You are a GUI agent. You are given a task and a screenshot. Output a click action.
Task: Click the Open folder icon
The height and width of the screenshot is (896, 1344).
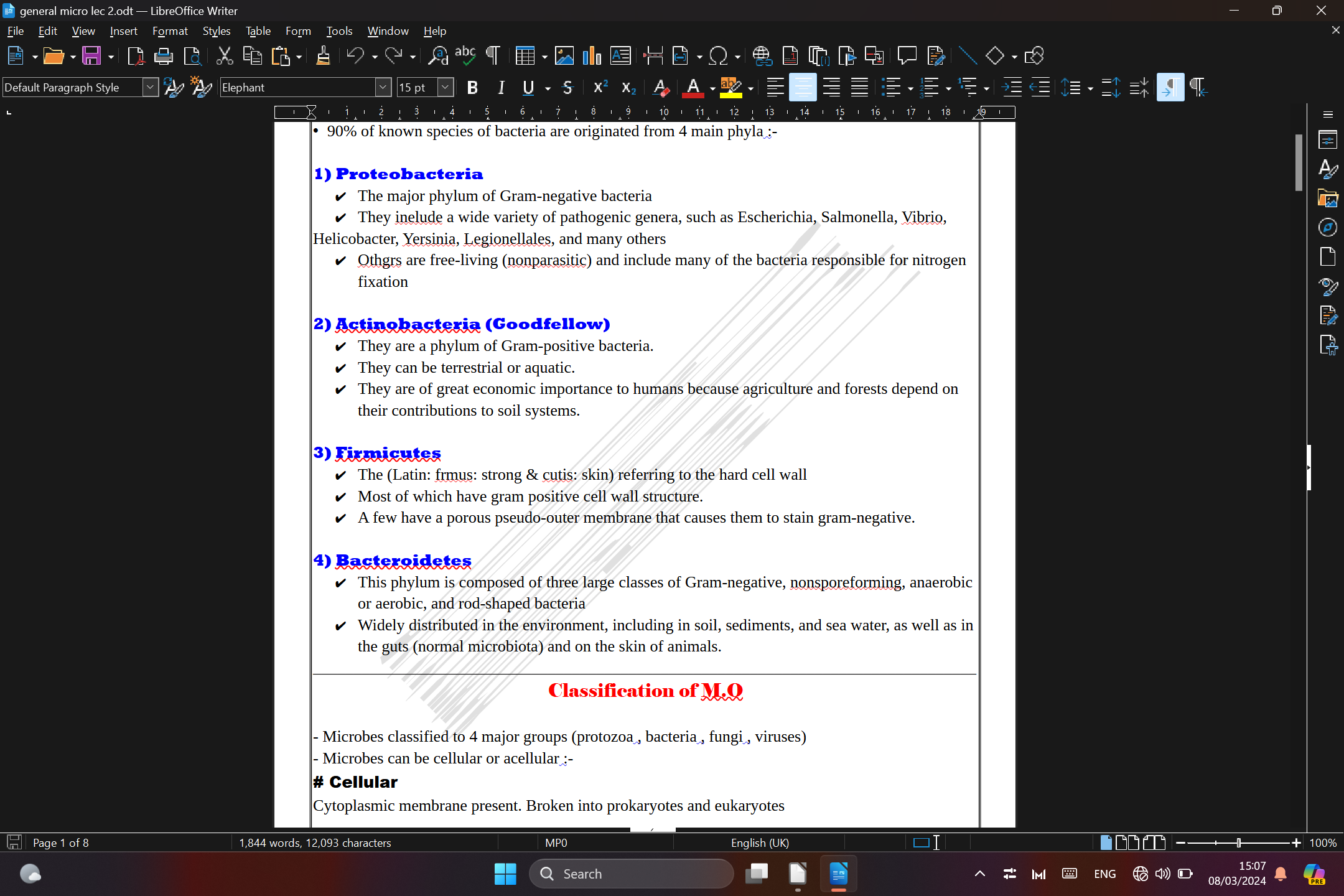54,56
